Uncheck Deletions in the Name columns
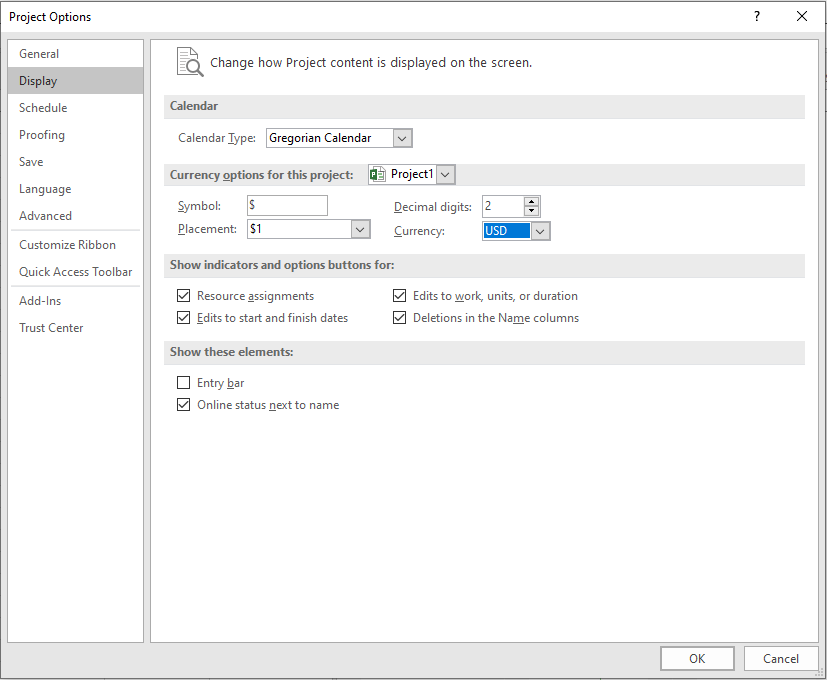Screen dimensions: 827x680 pyautogui.click(x=400, y=318)
